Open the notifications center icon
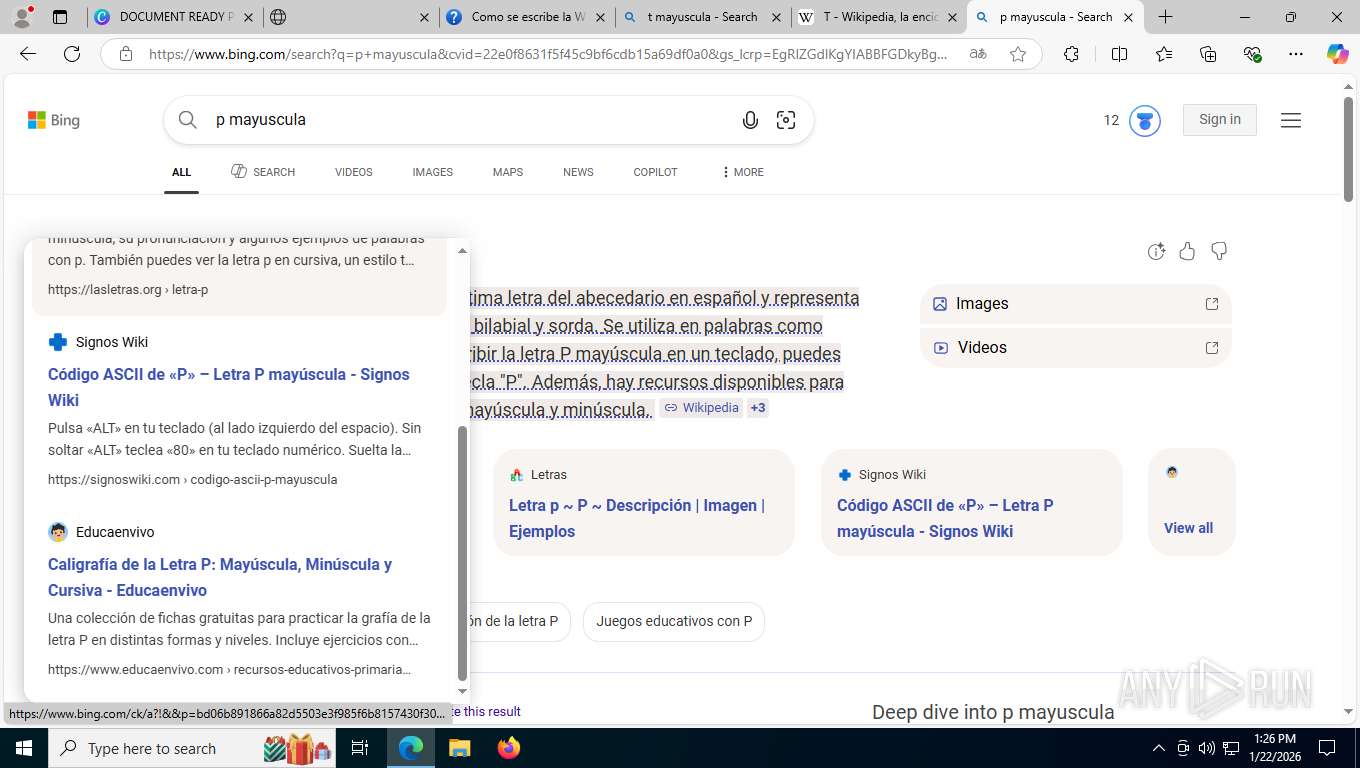Image resolution: width=1360 pixels, height=768 pixels. click(x=1327, y=748)
